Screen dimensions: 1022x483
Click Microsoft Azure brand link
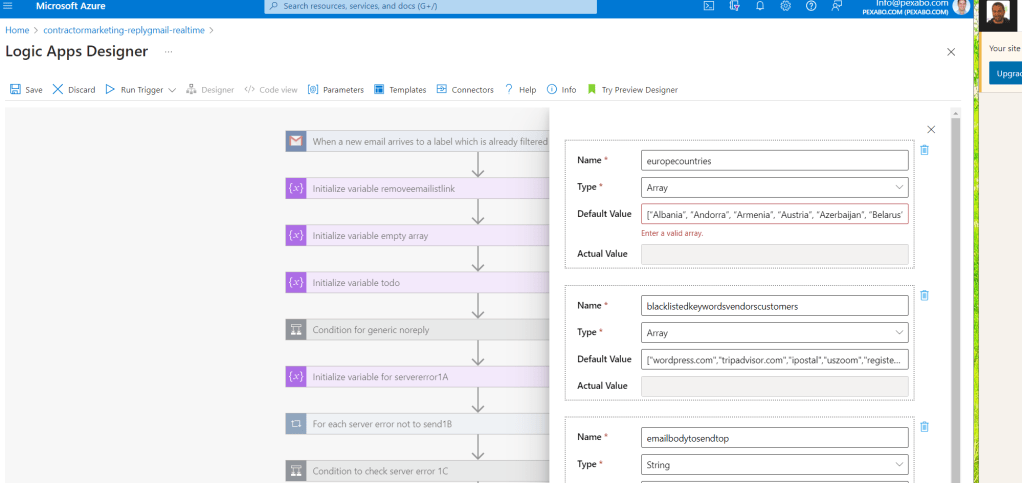pyautogui.click(x=70, y=6)
